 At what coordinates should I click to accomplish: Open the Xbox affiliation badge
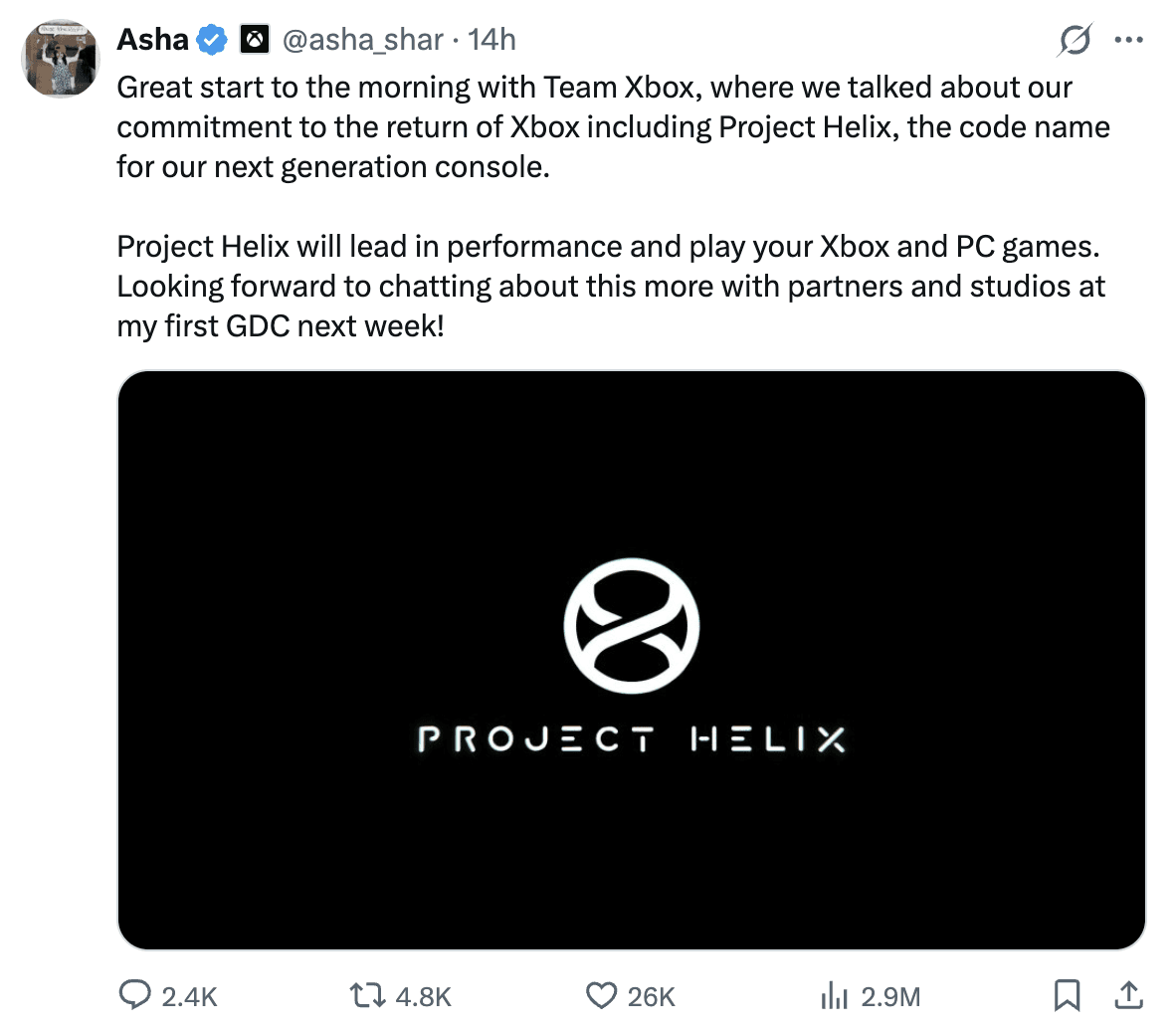[x=256, y=40]
